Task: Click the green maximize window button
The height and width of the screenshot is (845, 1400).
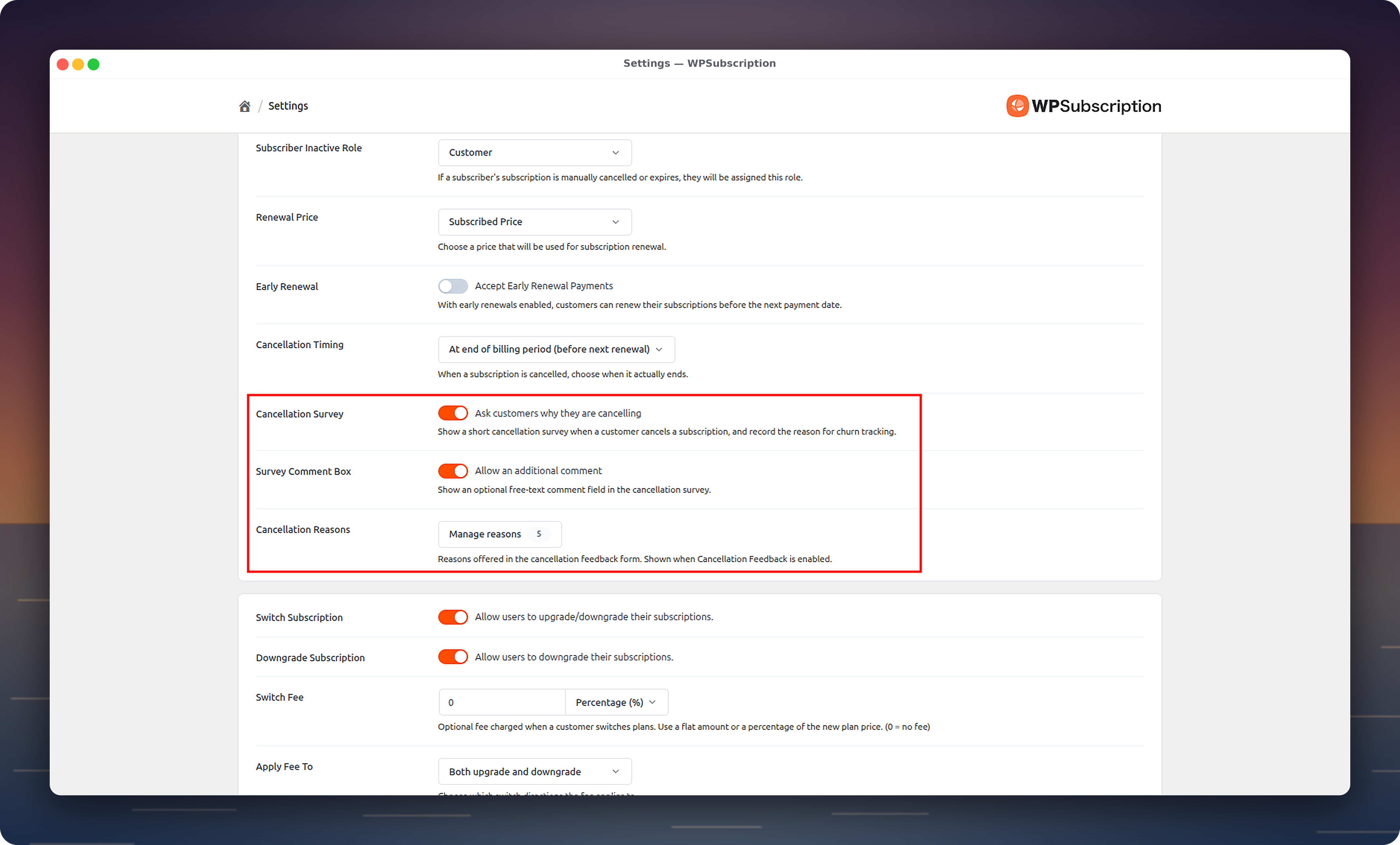Action: click(x=94, y=64)
